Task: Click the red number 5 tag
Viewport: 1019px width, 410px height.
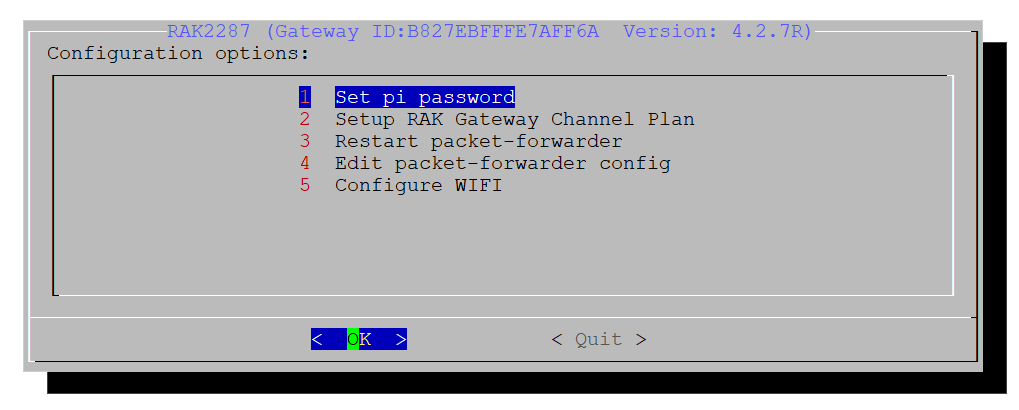Action: tap(305, 185)
